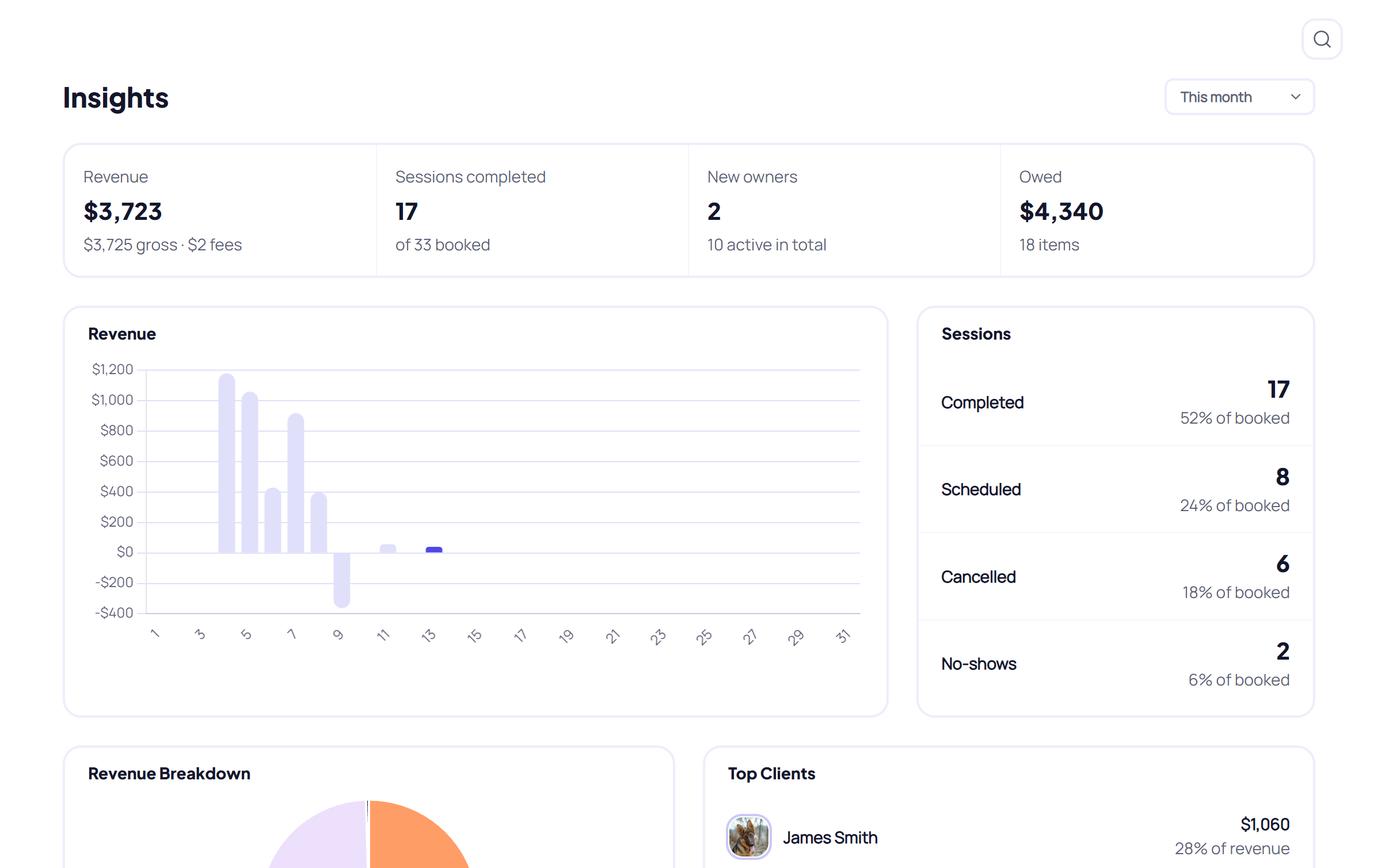Click the Owed $4,340 stat
Viewport: 1389px width, 868px height.
[x=1157, y=211]
